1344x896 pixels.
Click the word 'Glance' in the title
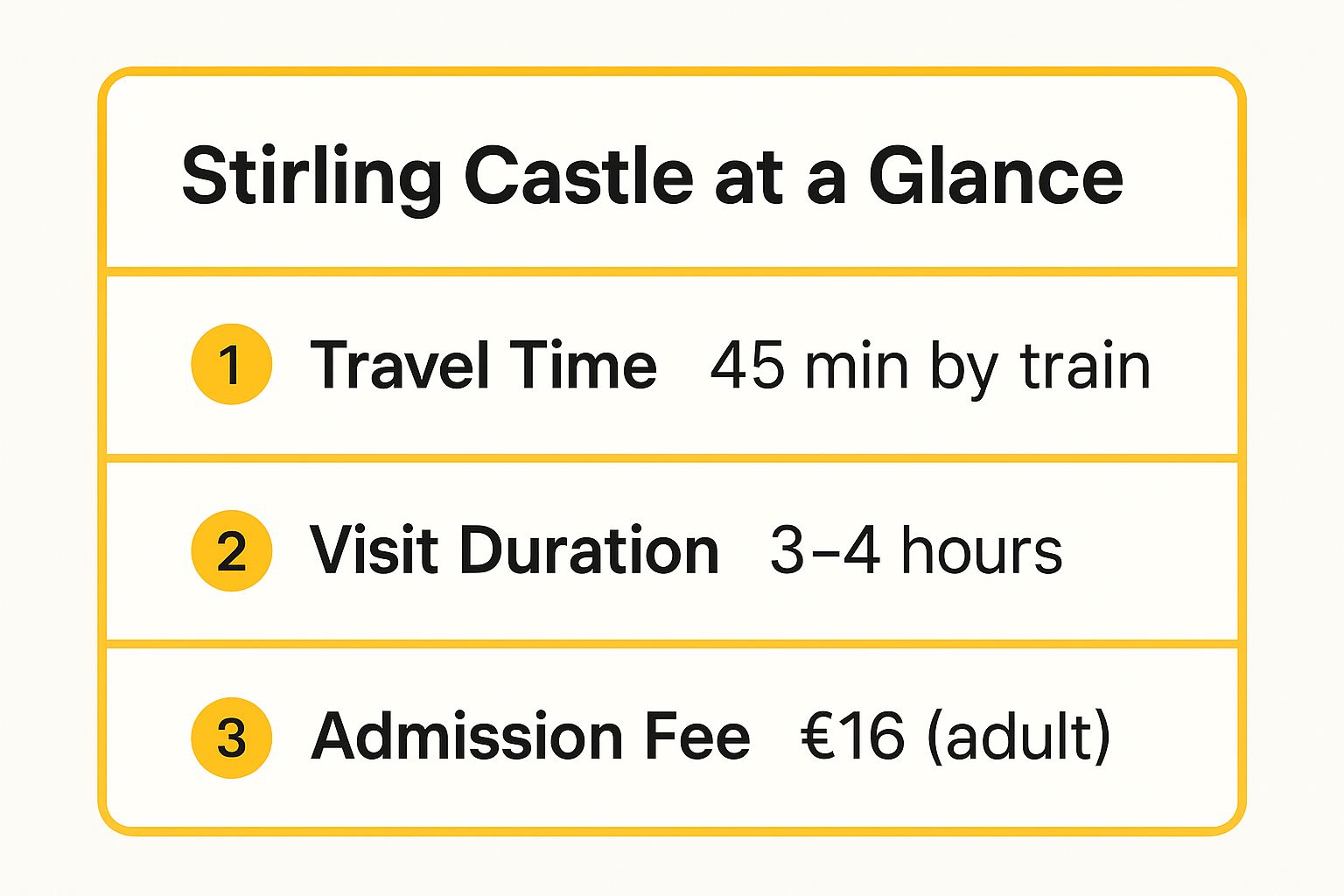point(995,177)
